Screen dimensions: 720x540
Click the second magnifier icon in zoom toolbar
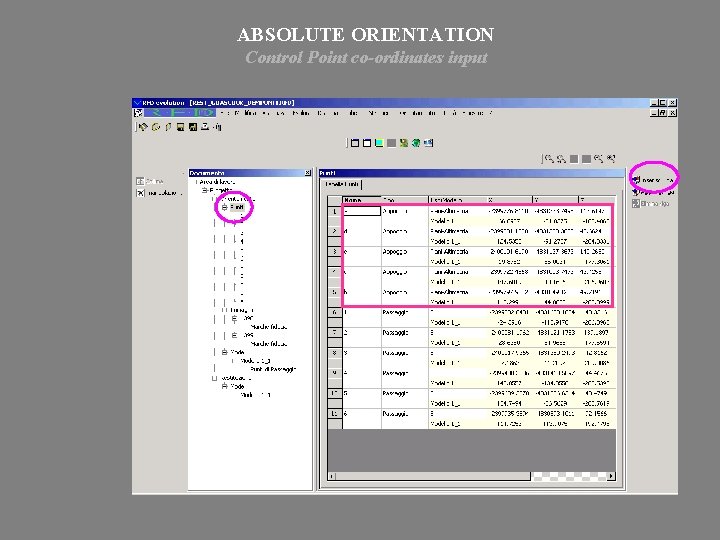[561, 159]
